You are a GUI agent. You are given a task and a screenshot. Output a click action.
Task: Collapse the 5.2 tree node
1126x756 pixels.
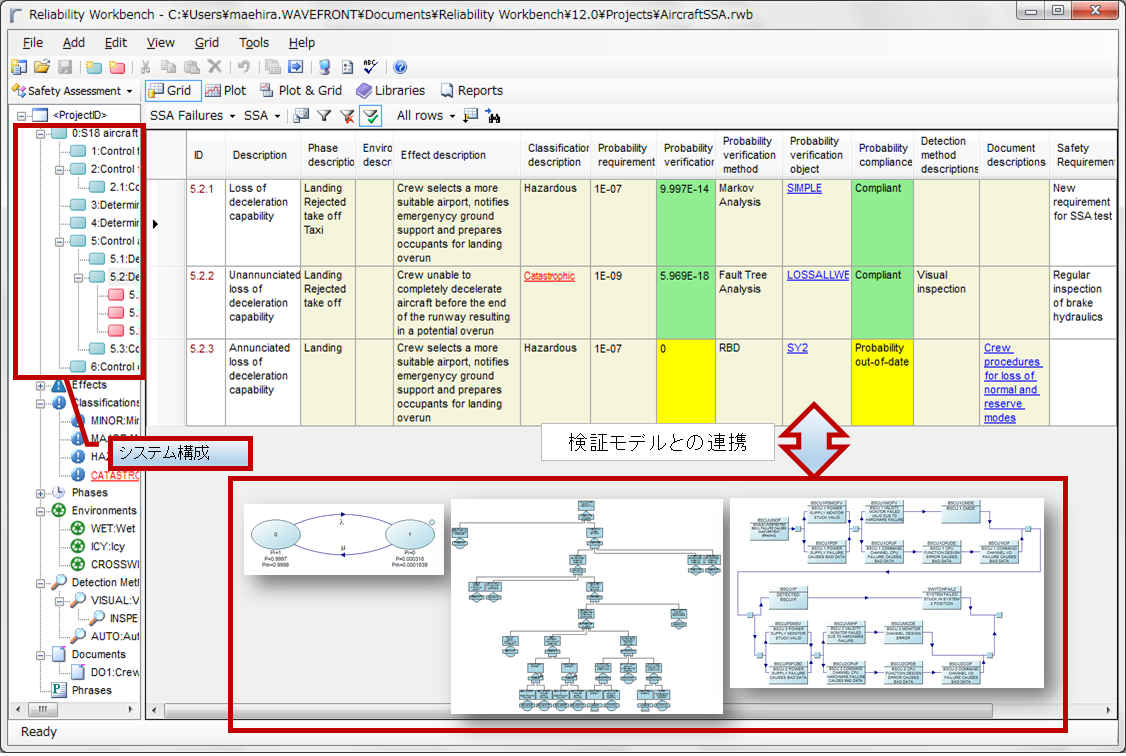[x=78, y=277]
